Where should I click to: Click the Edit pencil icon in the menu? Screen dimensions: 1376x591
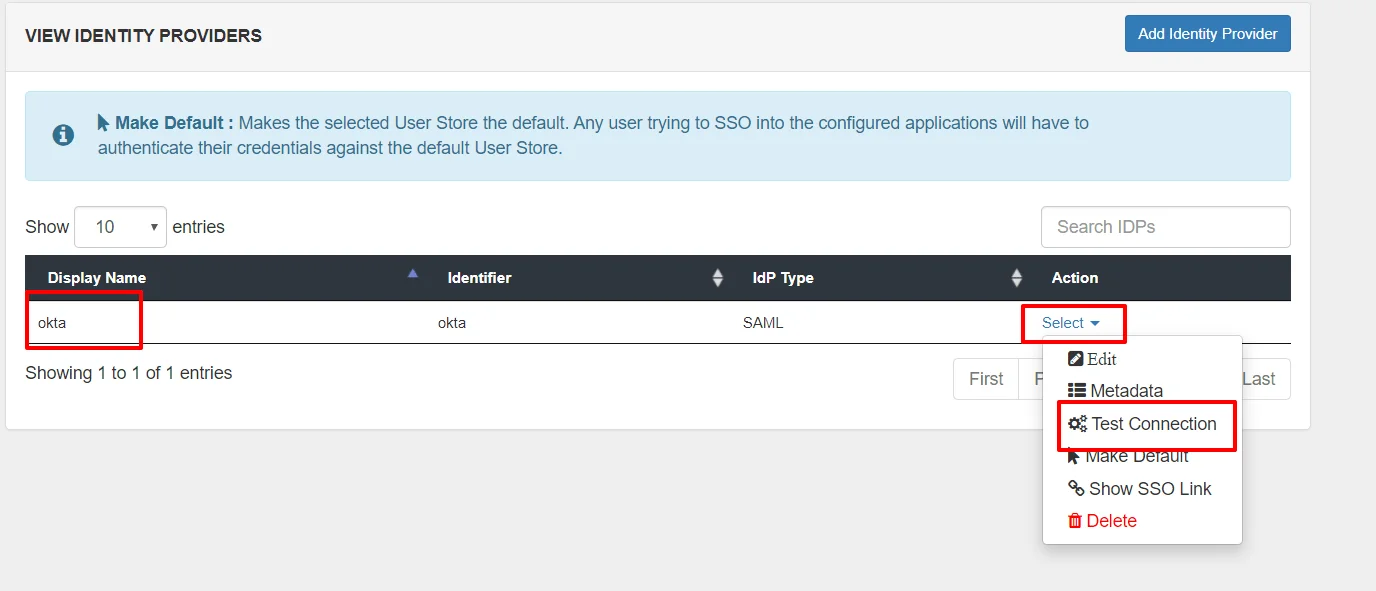(x=1077, y=358)
